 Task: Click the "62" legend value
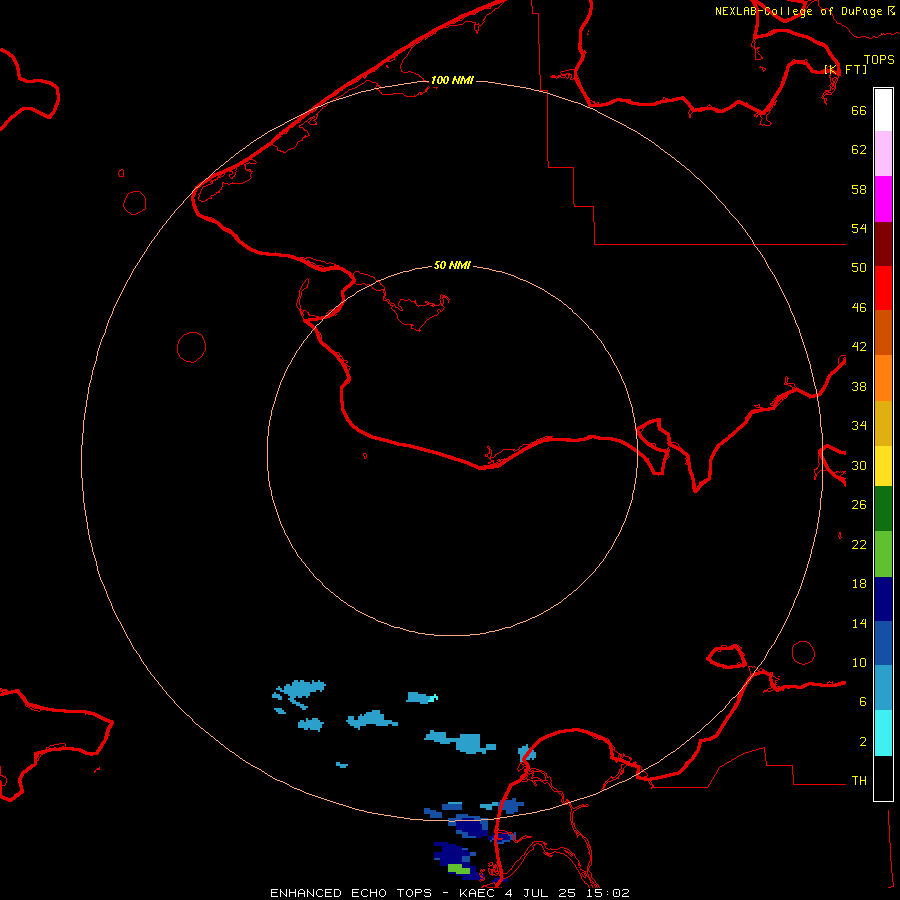(x=859, y=150)
